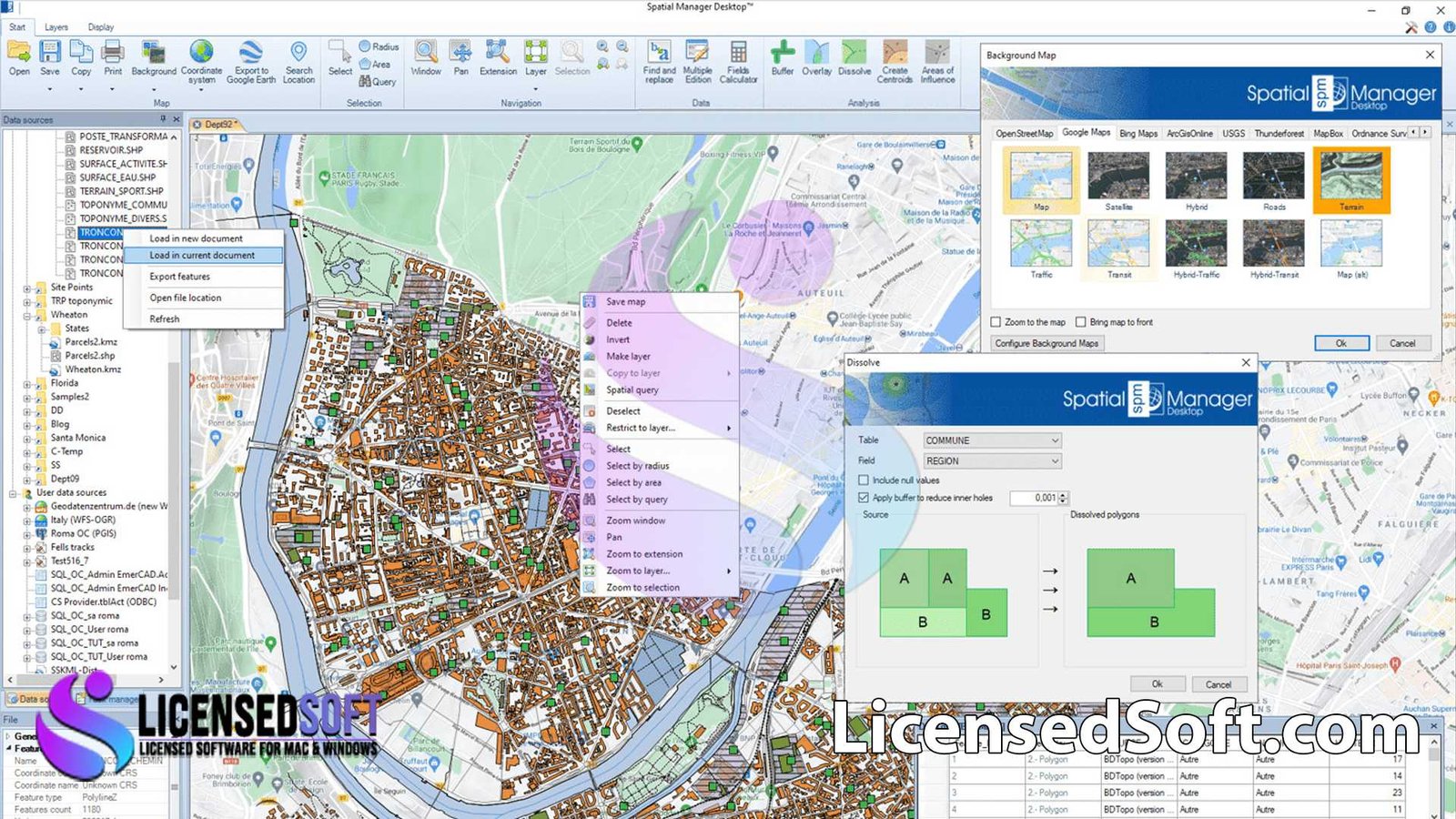
Task: Choose the Area selection tool
Action: 375,64
